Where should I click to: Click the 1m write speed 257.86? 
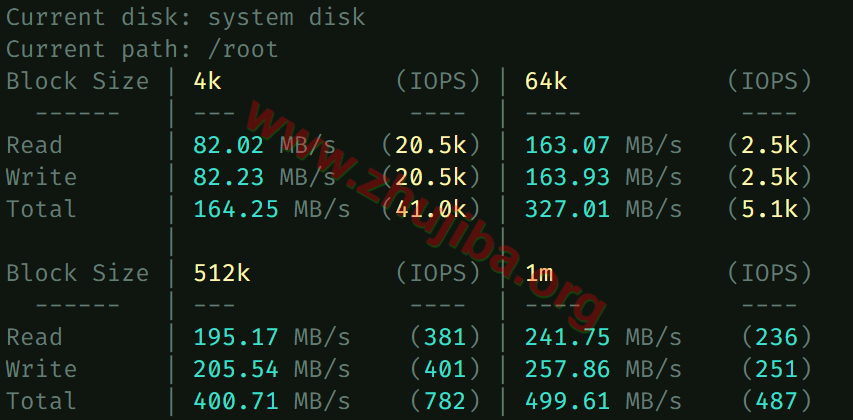[x=568, y=369]
